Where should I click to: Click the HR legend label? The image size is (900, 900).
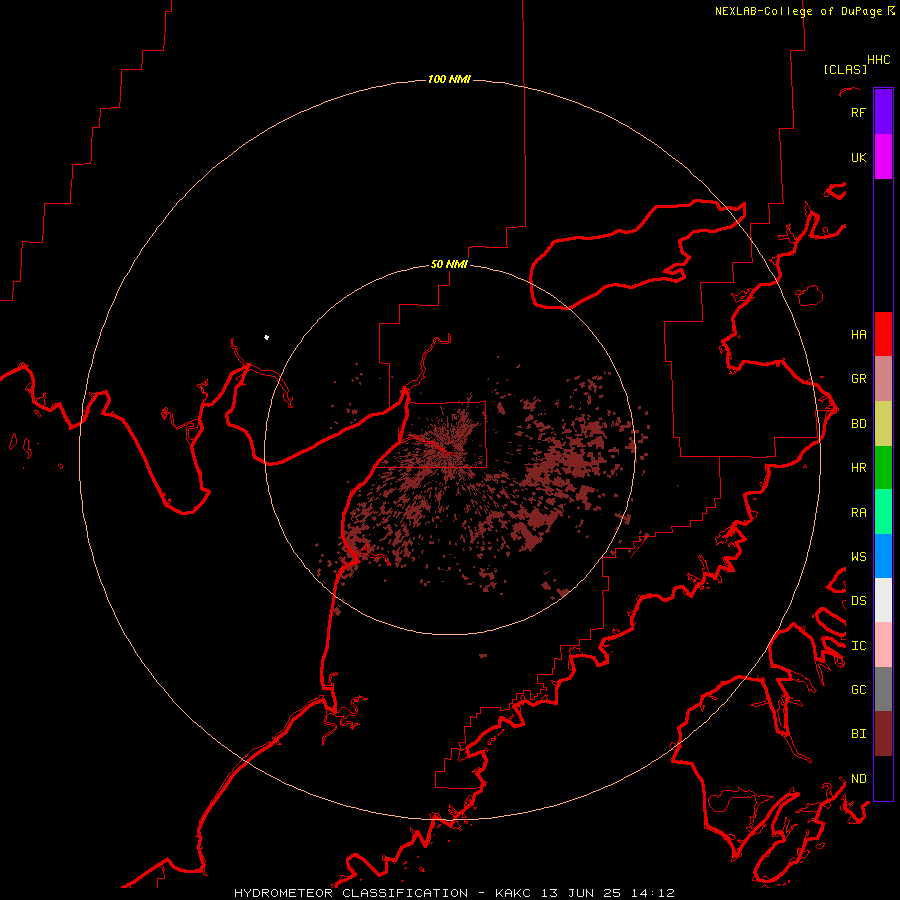coord(858,468)
